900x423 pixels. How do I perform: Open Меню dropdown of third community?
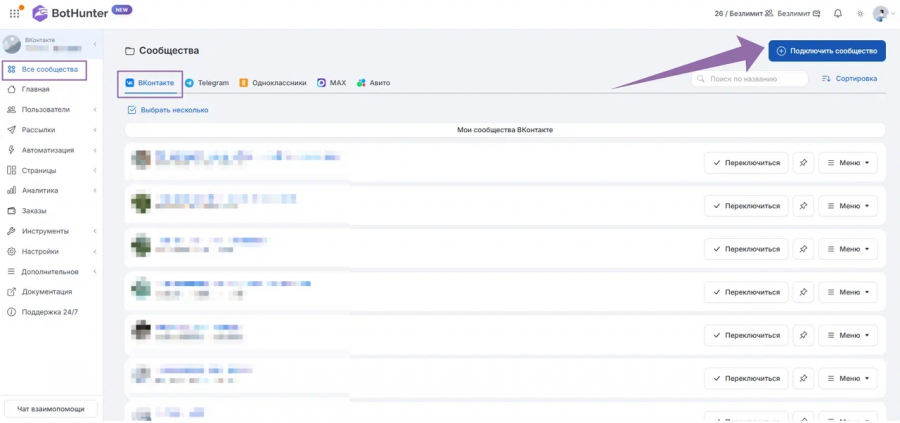point(848,249)
